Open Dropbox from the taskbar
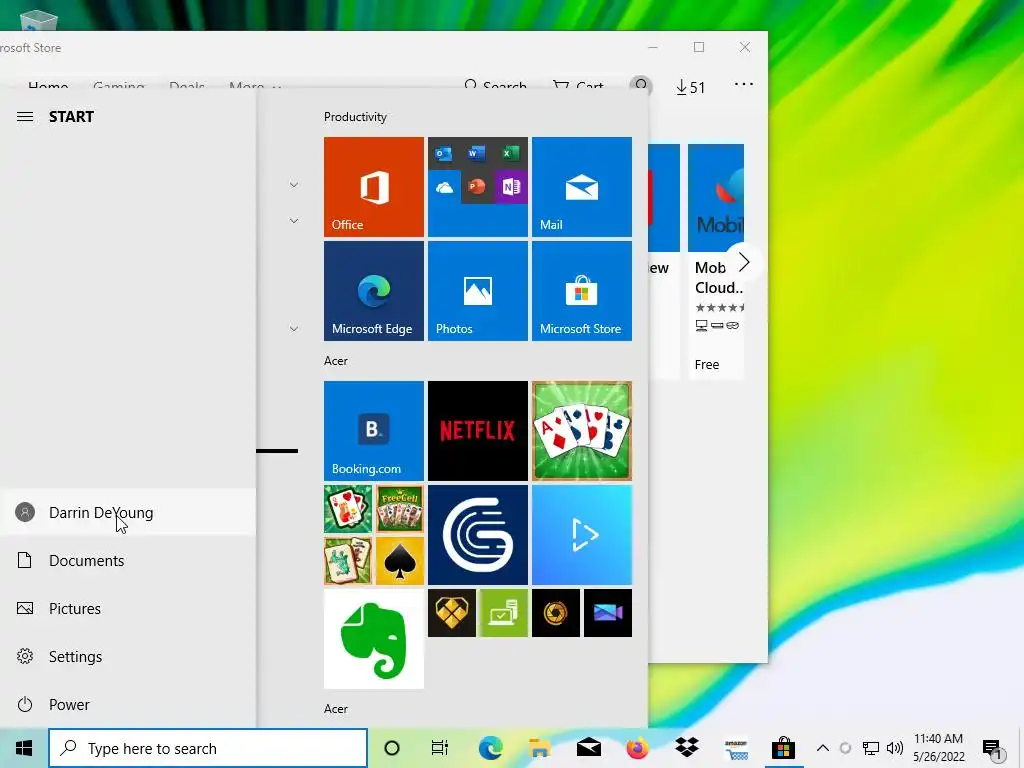The width and height of the screenshot is (1024, 768). tap(686, 748)
